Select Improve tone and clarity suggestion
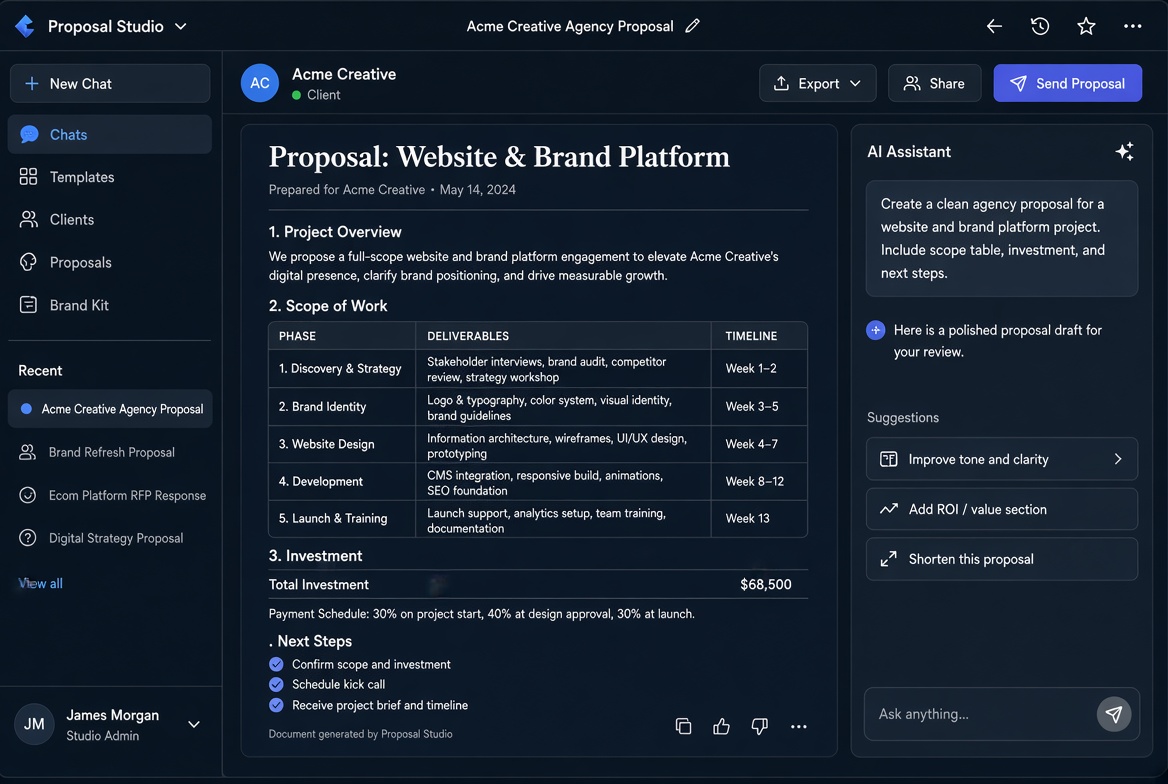This screenshot has height=784, width=1168. pos(1002,459)
